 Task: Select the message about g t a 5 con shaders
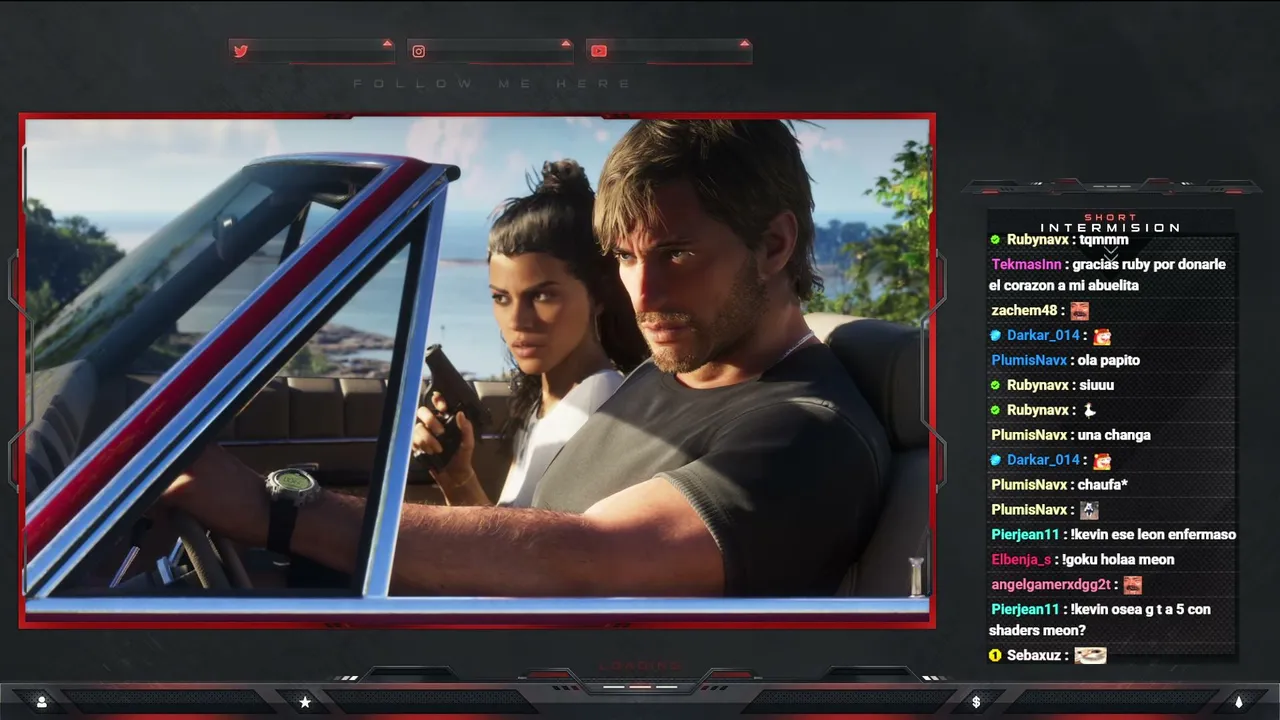coord(1100,620)
